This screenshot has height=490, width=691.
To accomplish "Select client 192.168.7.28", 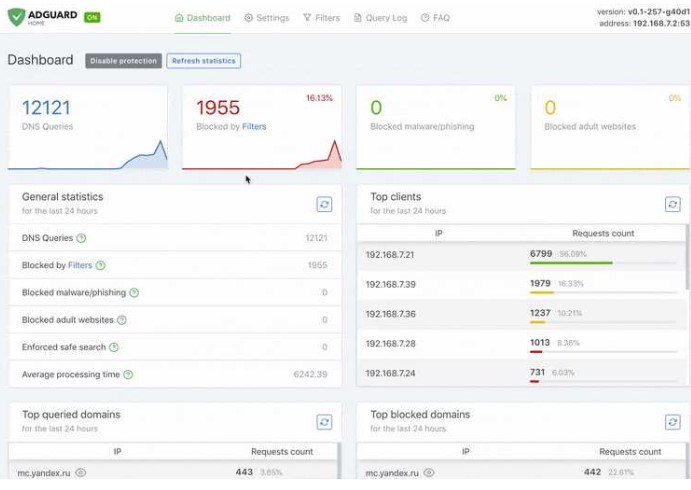I will click(390, 343).
